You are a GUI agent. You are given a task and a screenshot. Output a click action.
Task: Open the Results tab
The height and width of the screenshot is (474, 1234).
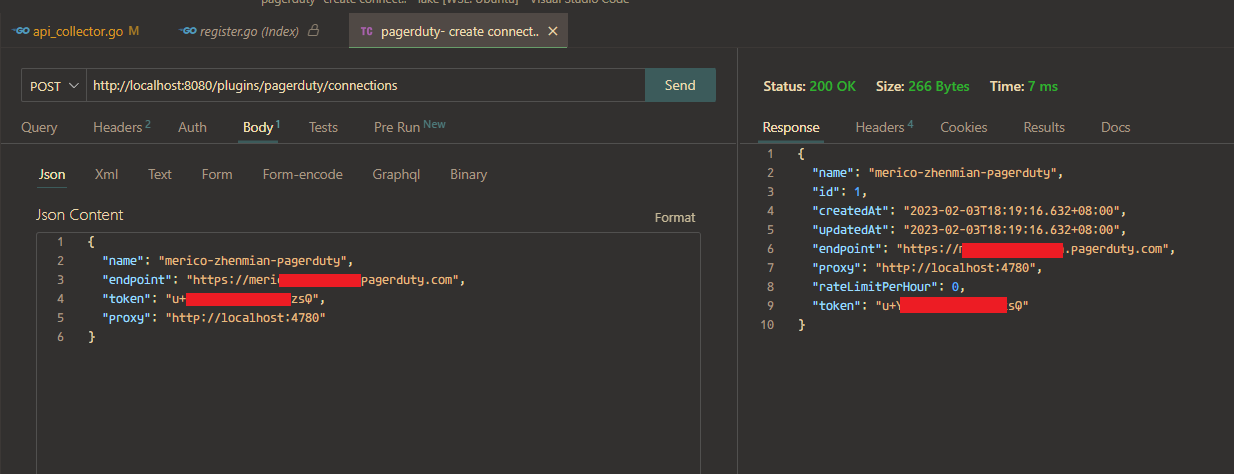coord(1044,127)
